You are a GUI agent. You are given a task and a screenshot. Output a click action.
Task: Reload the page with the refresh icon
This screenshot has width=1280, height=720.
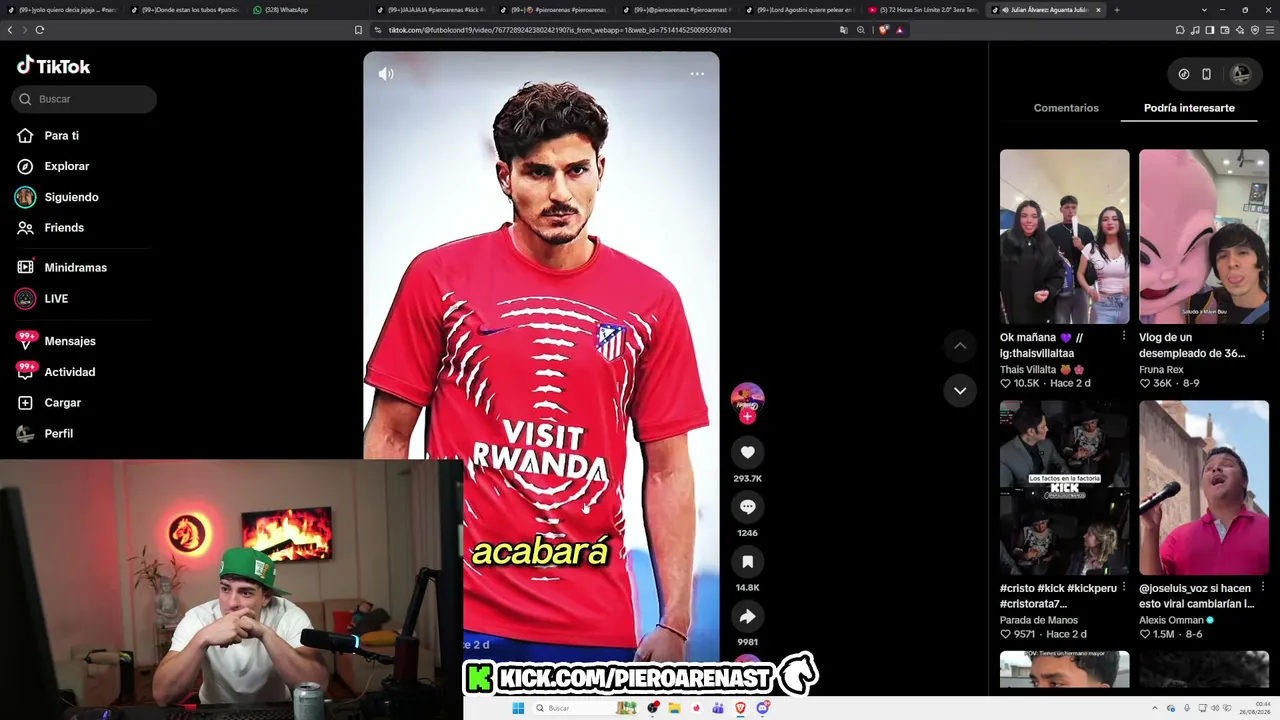(x=40, y=30)
